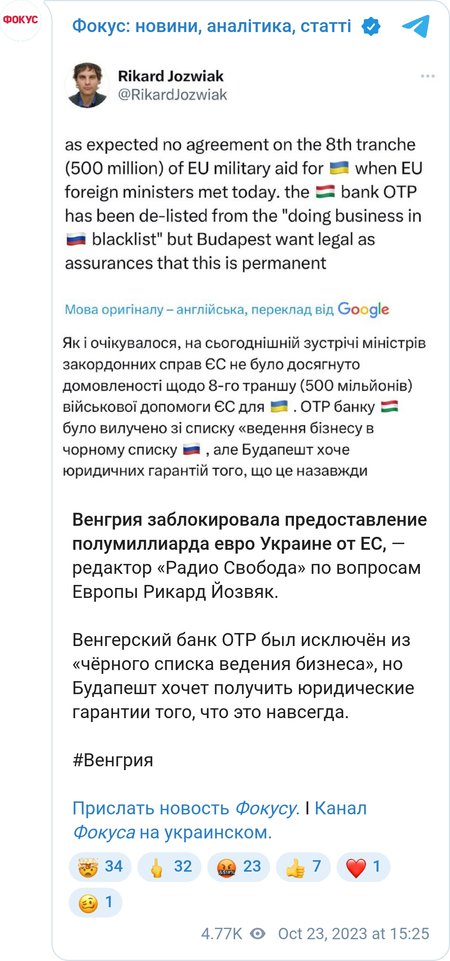The image size is (450, 961).
Task: Click the eye views icon beside 4.77K
Action: tap(258, 933)
